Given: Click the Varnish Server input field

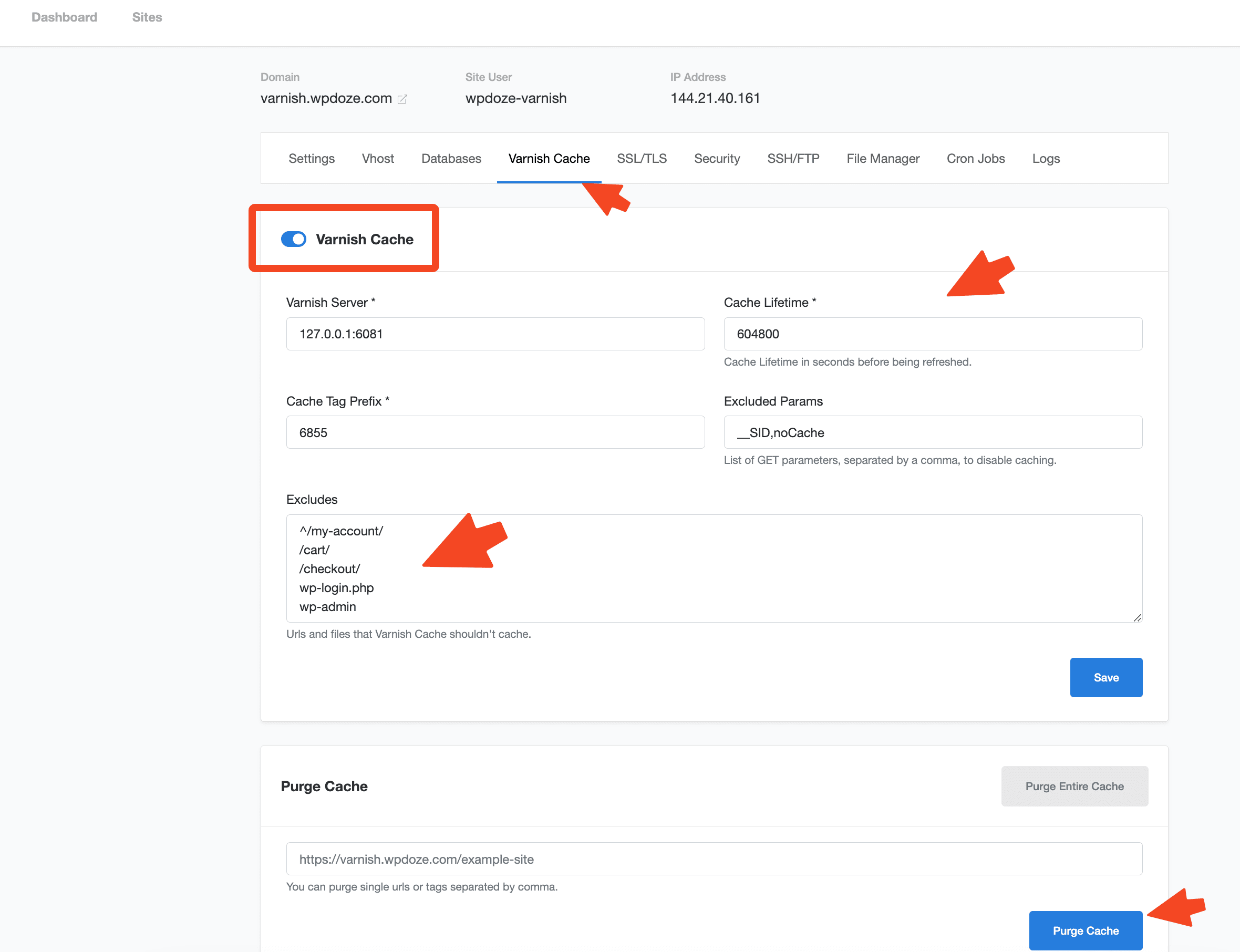Looking at the screenshot, I should pyautogui.click(x=495, y=334).
